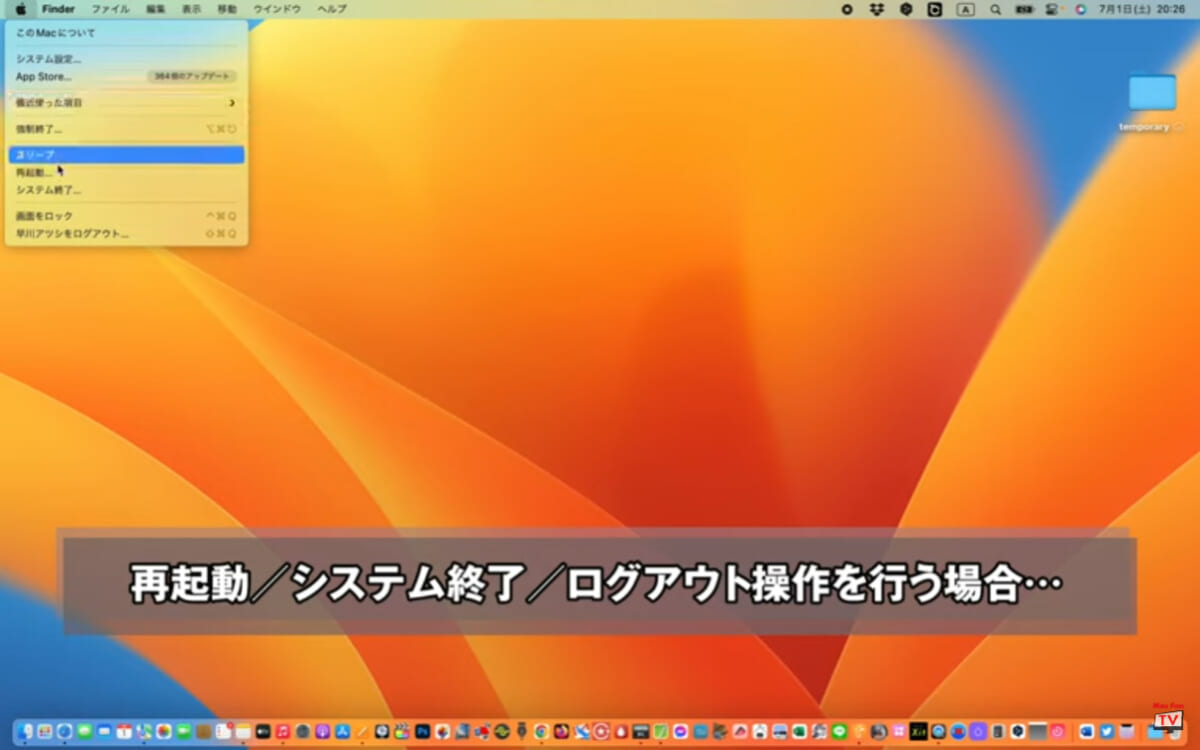This screenshot has width=1200, height=750.
Task: Launch Google Chrome from the Dock
Action: point(540,732)
